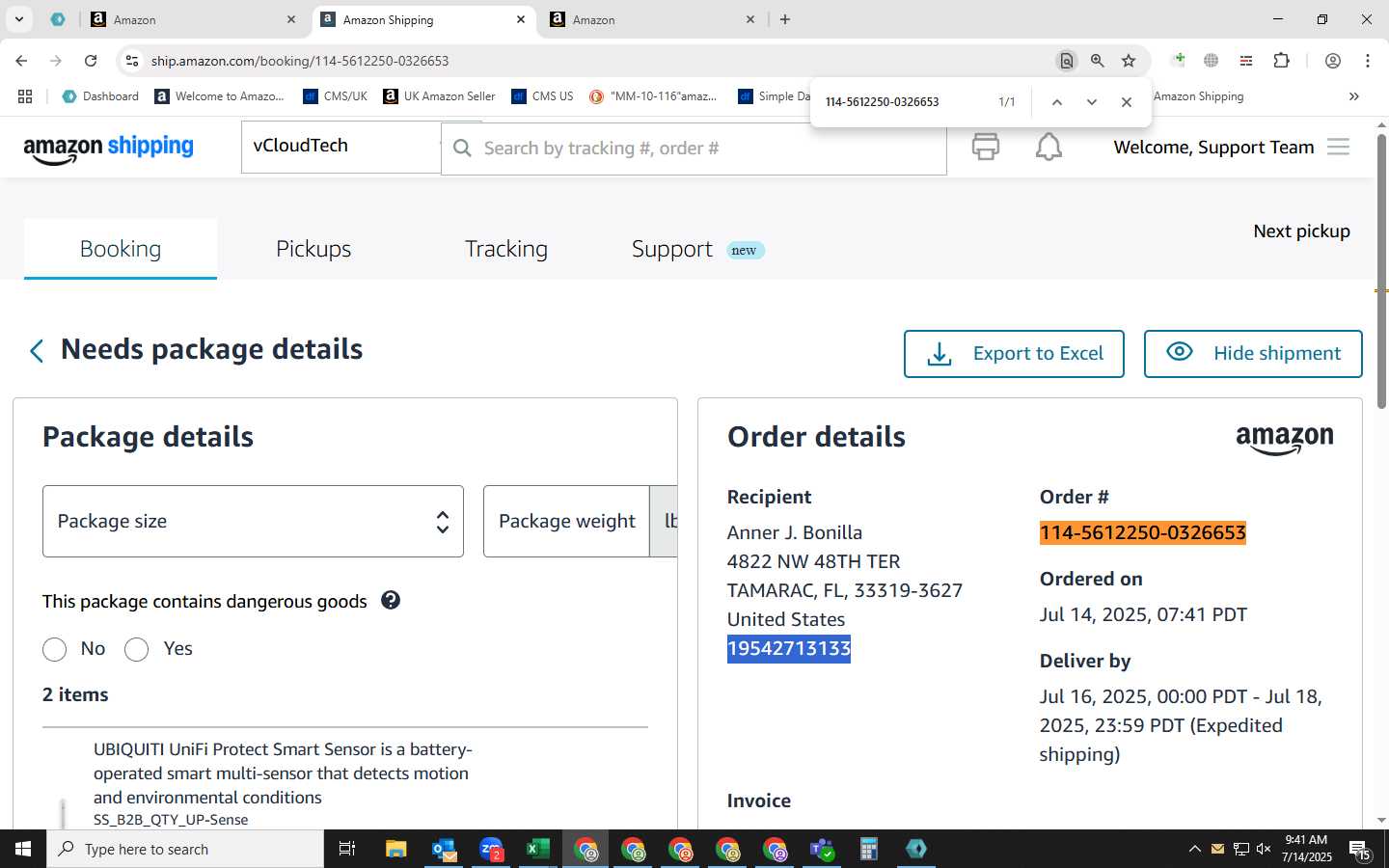Image resolution: width=1389 pixels, height=868 pixels.
Task: Click the site information icon in the address bar
Action: click(132, 61)
